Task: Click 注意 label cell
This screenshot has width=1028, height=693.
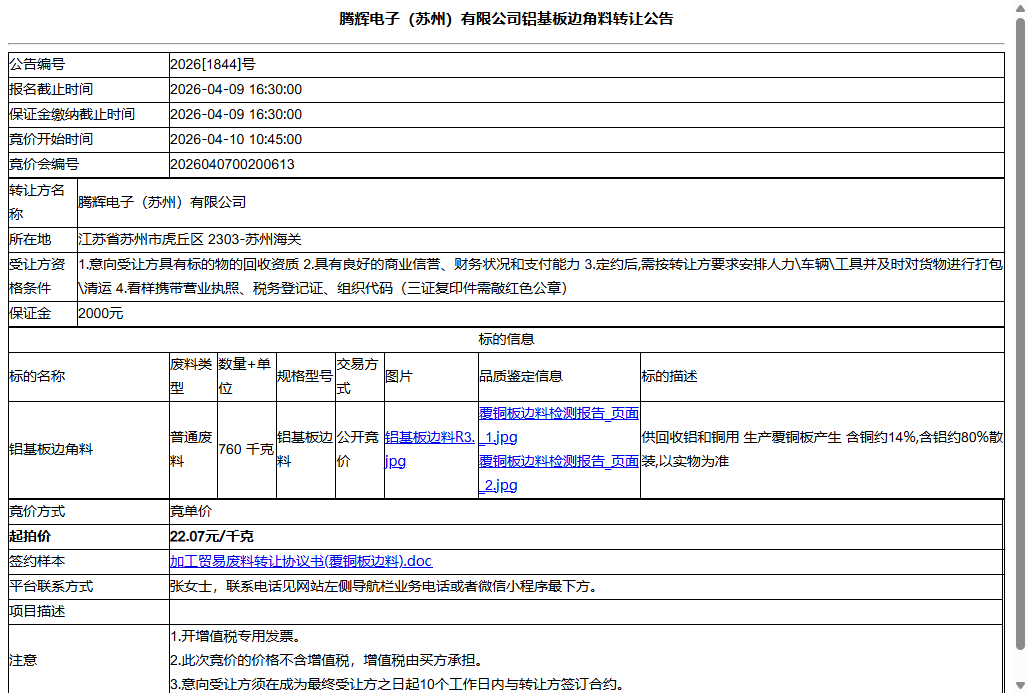Action: (x=89, y=660)
